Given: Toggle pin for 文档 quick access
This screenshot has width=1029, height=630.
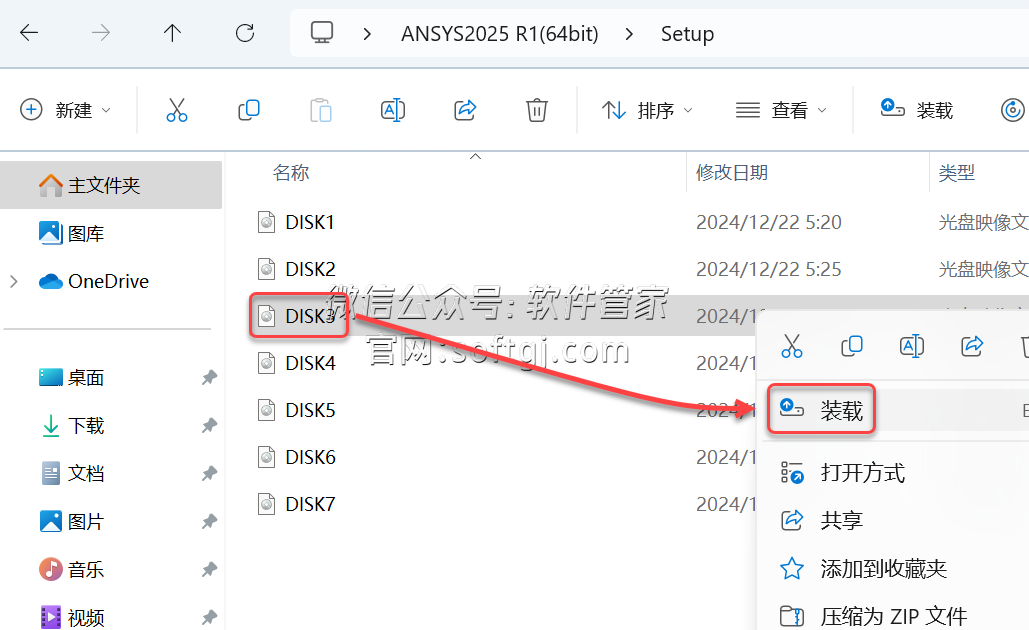Looking at the screenshot, I should [209, 473].
